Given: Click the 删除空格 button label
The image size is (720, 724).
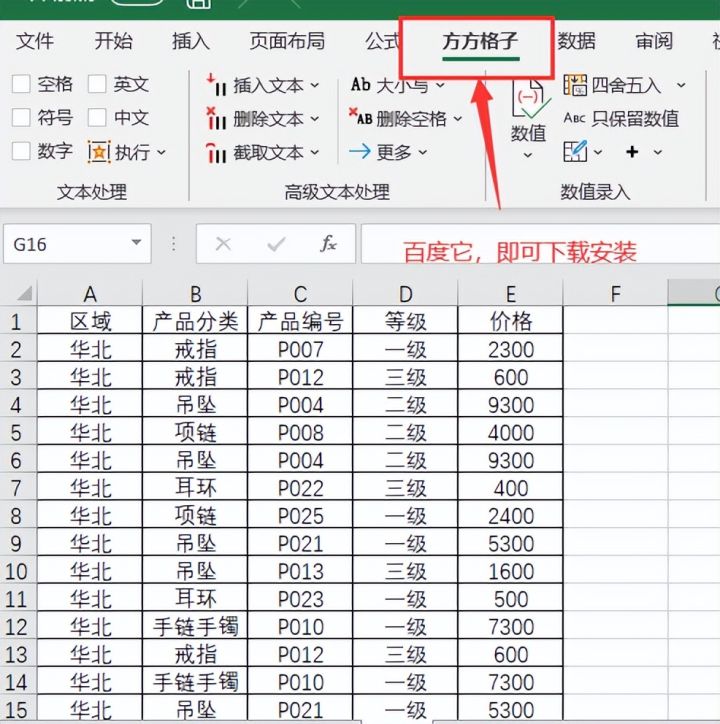Looking at the screenshot, I should pos(411,119).
